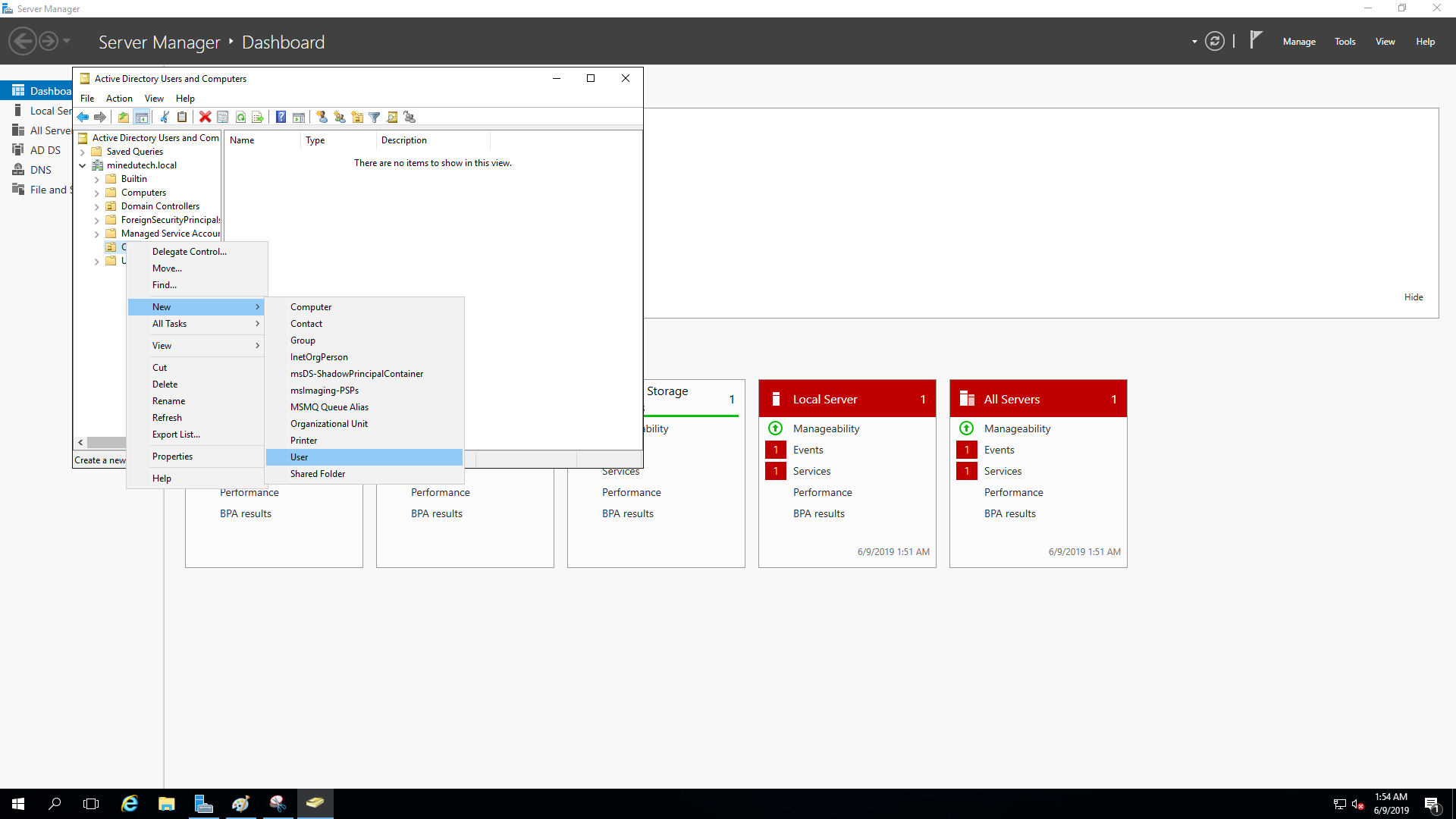
Task: Open the Tools menu in Server Manager
Action: [x=1345, y=42]
